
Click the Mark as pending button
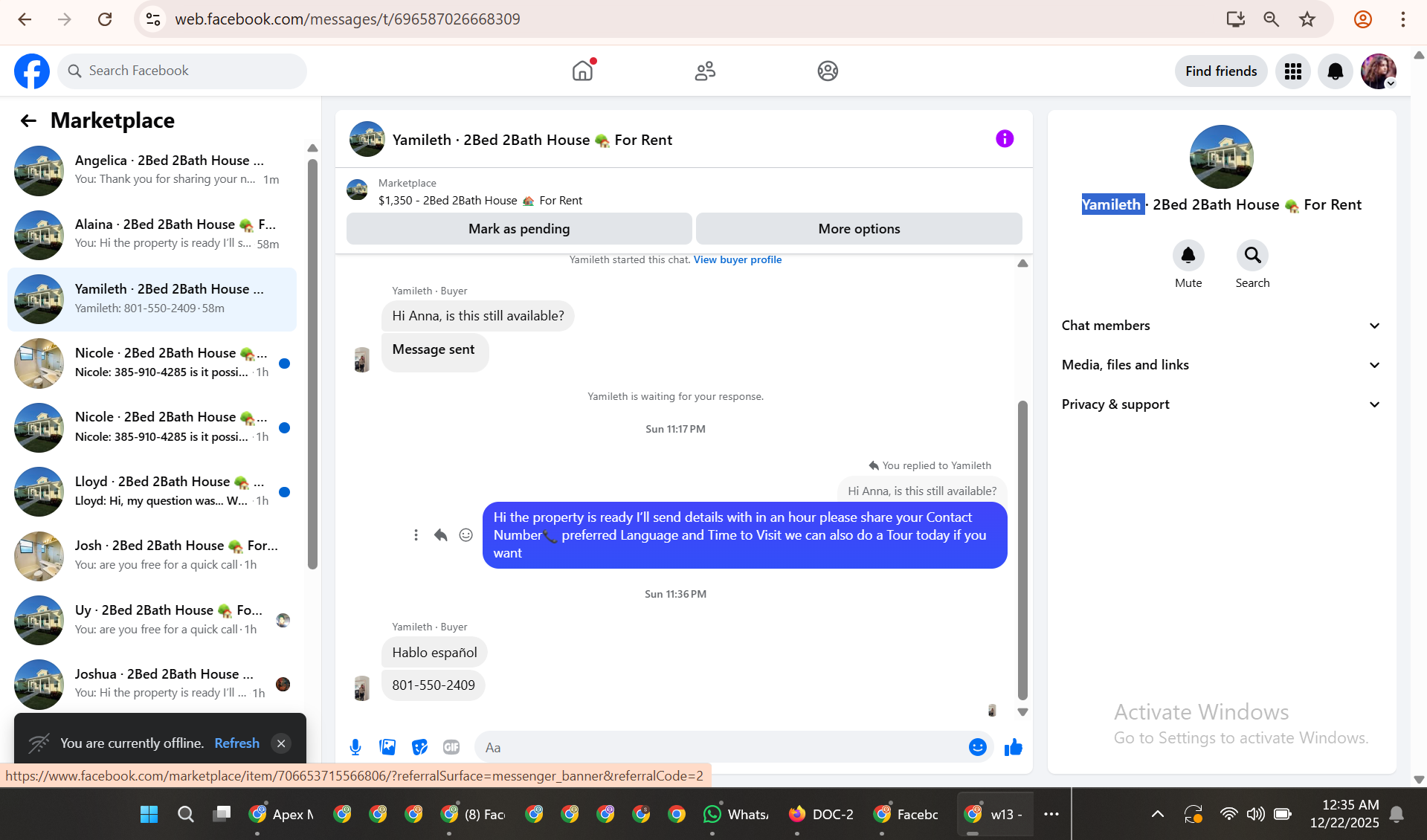coord(519,229)
